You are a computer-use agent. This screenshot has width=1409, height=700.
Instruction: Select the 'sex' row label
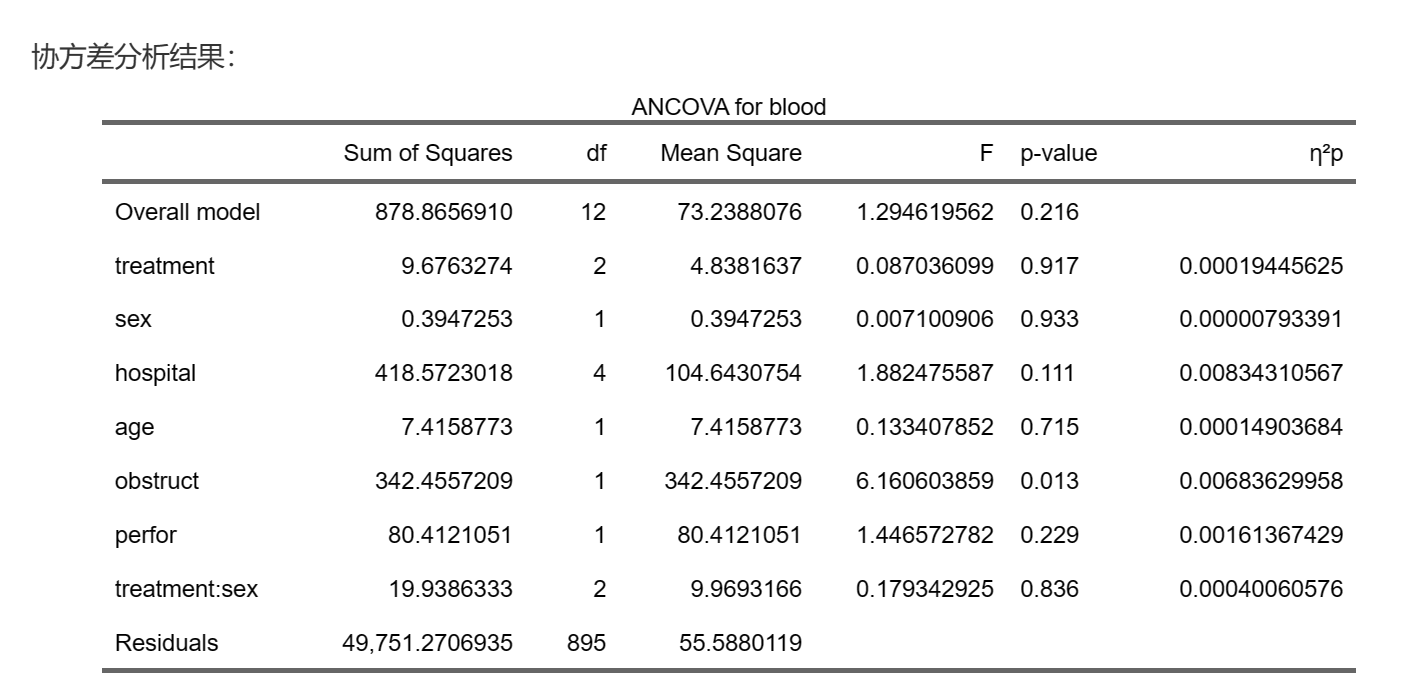pos(133,320)
